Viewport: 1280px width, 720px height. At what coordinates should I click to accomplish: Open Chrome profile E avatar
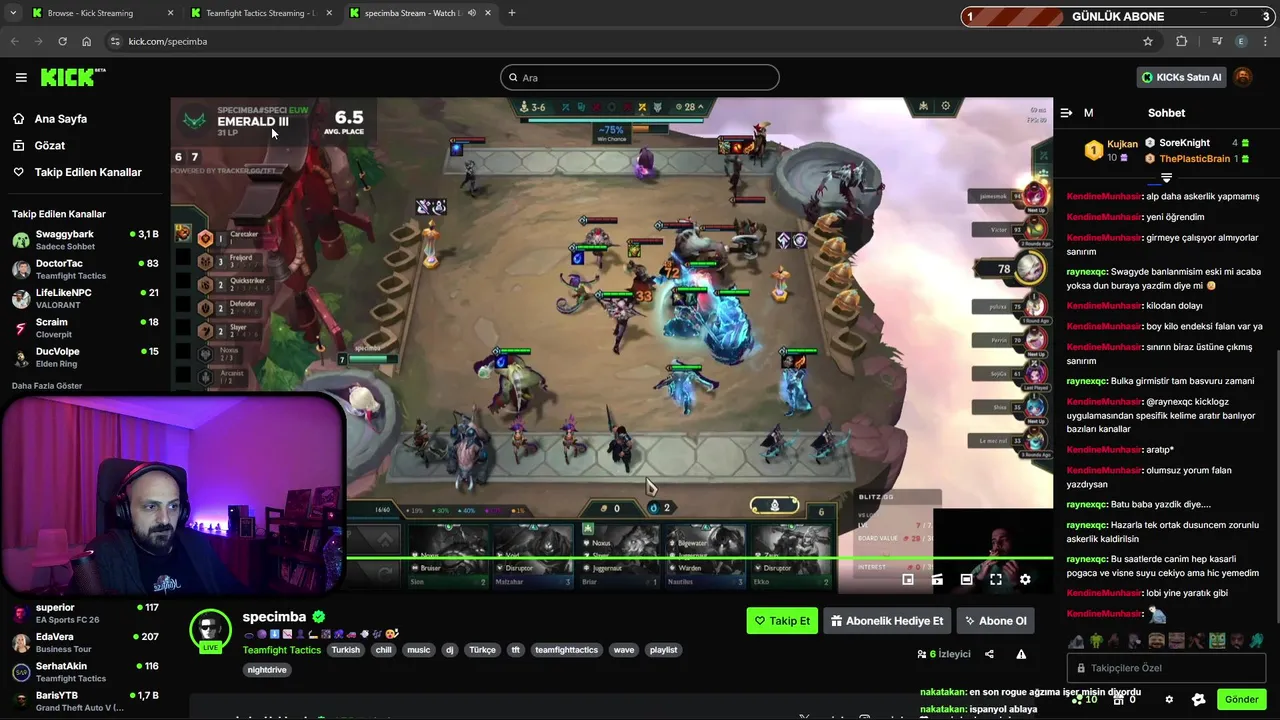tap(1242, 41)
